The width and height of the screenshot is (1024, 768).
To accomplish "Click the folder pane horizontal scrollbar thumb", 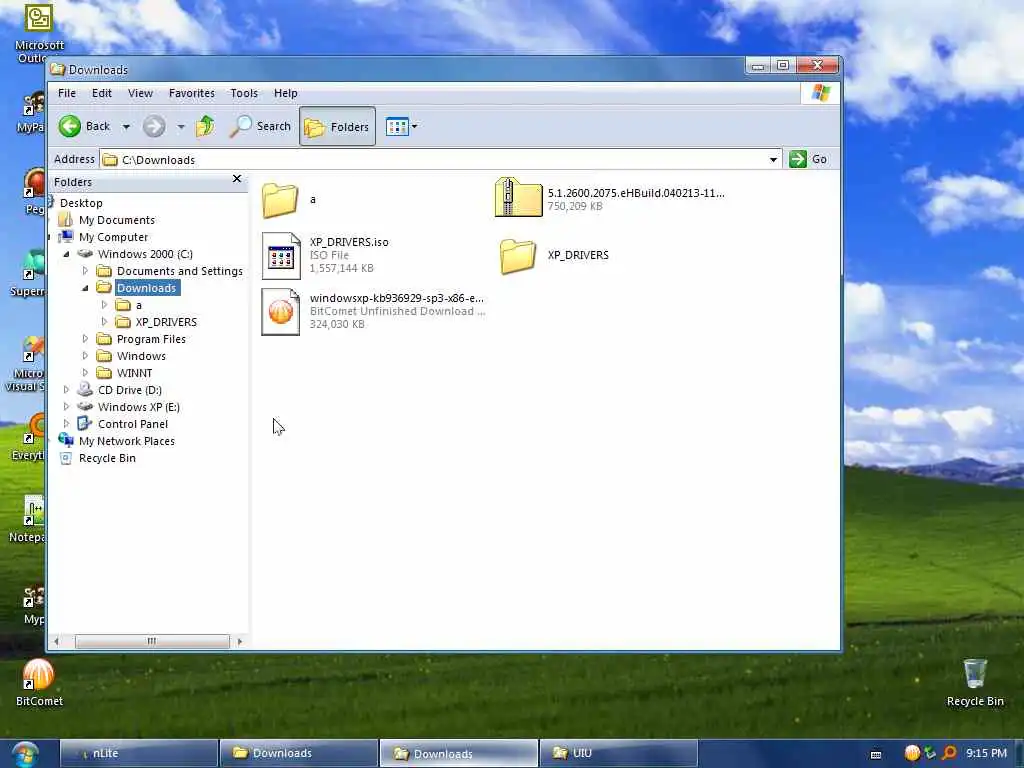I will point(152,641).
